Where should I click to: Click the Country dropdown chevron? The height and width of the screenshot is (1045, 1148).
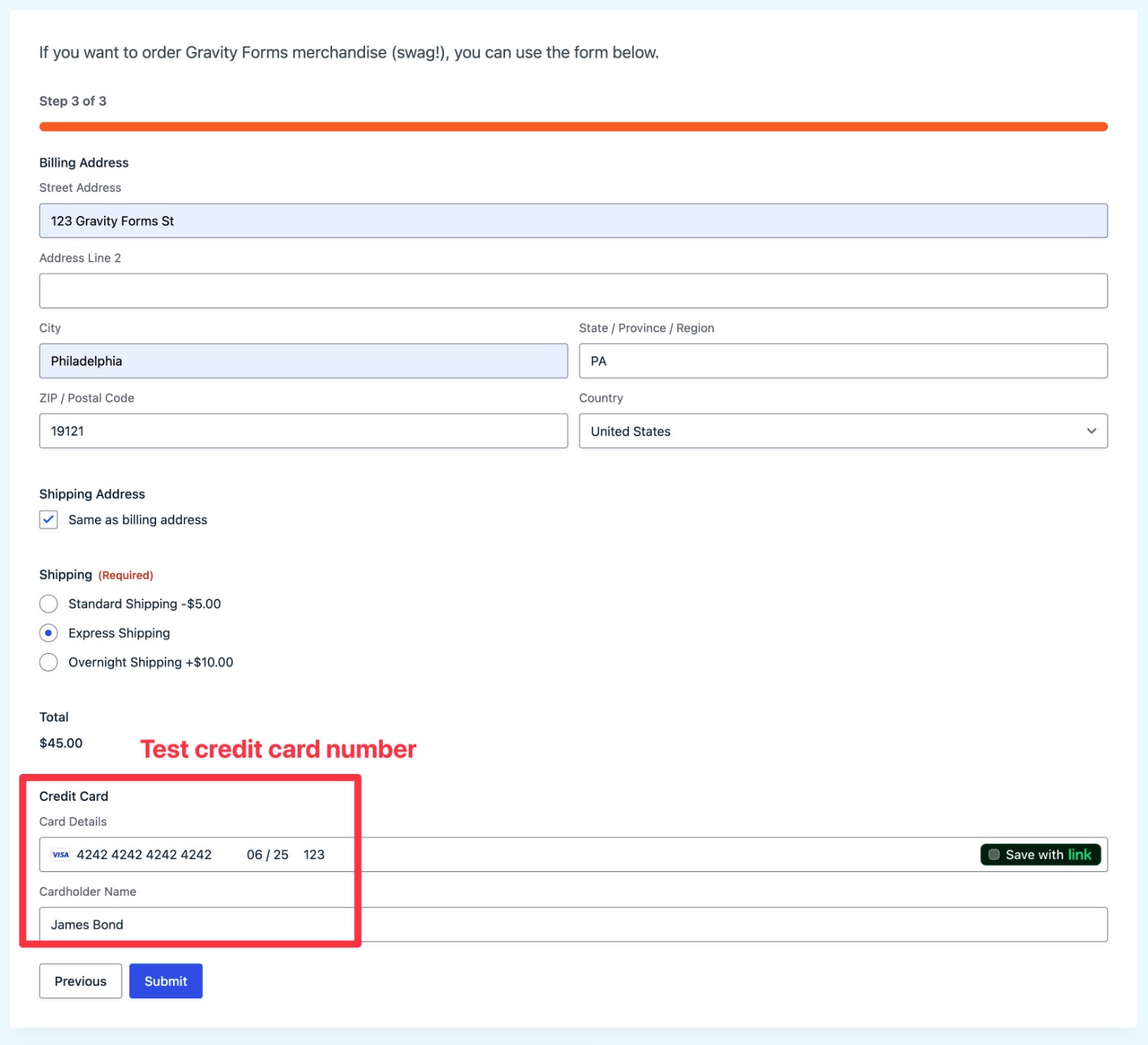(x=1092, y=431)
